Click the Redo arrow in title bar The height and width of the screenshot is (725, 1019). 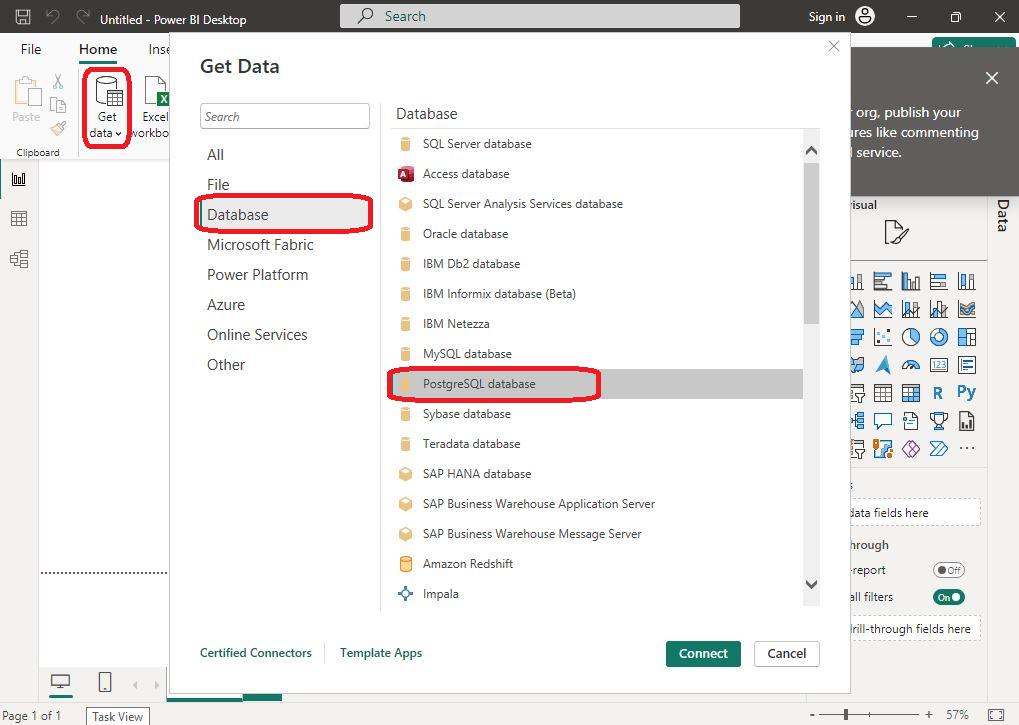(83, 17)
